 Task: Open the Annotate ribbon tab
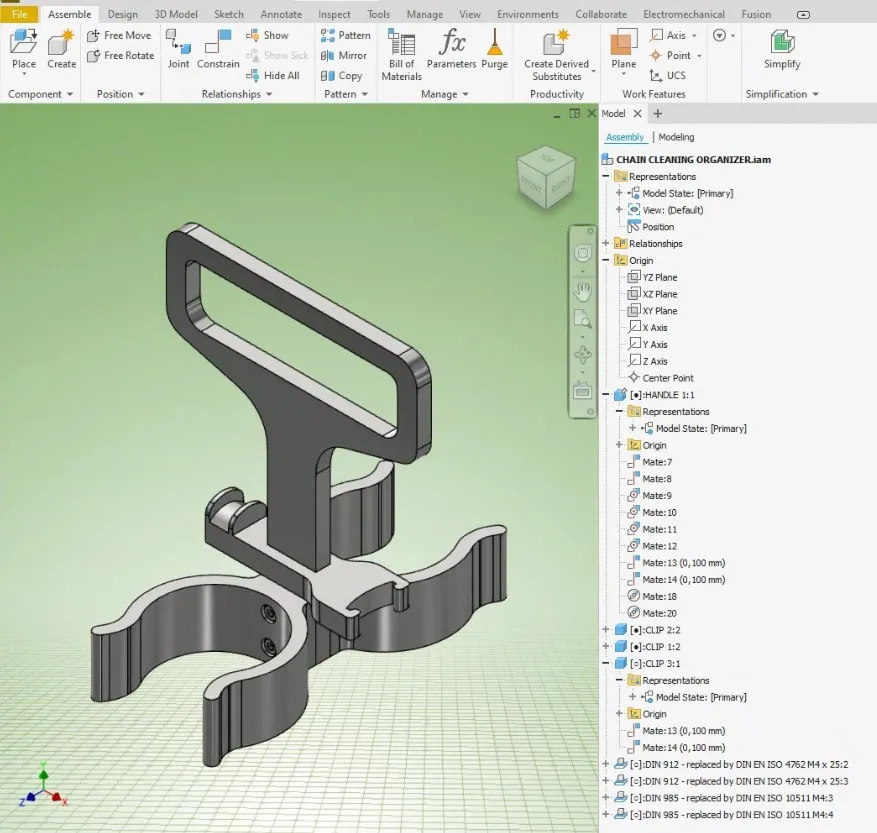(281, 15)
